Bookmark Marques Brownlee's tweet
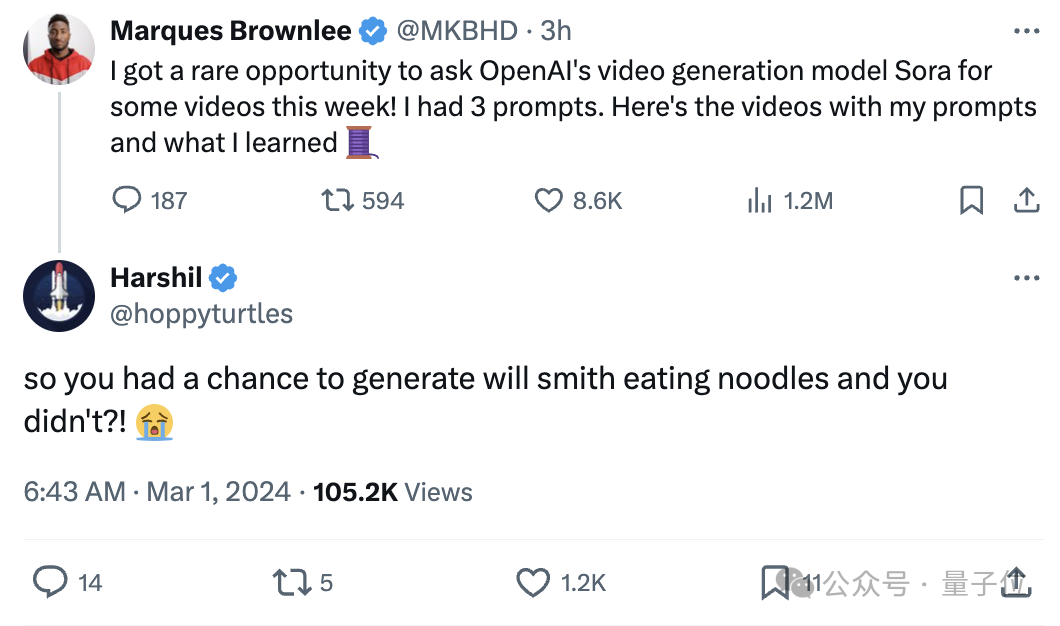This screenshot has height=626, width=1060. coord(971,200)
